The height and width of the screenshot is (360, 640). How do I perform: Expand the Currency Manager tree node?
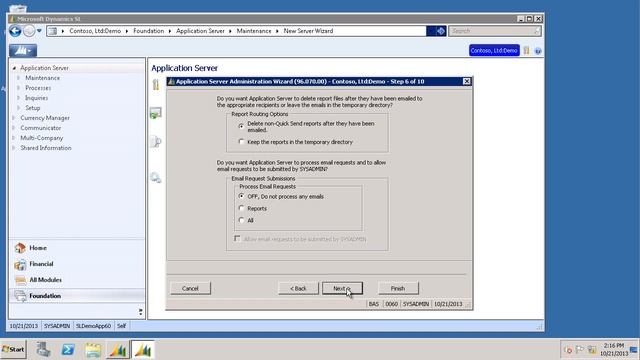[13, 118]
